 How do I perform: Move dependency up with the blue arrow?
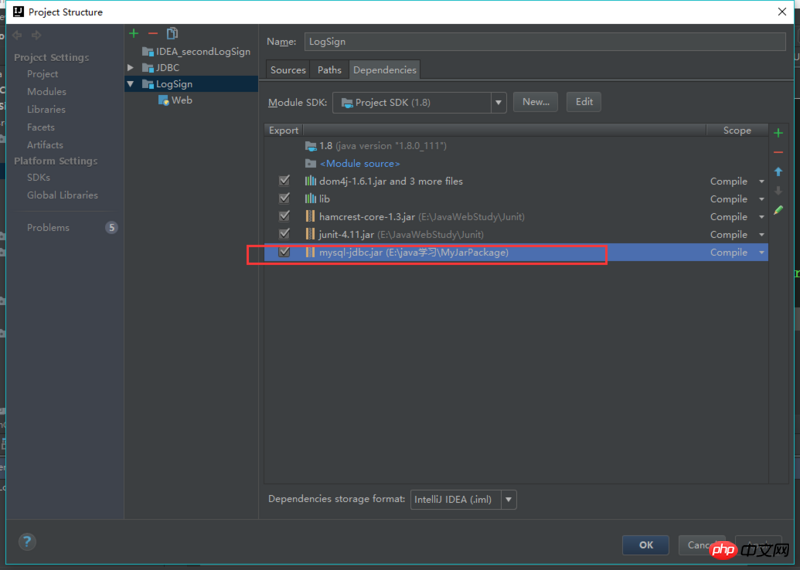(778, 171)
